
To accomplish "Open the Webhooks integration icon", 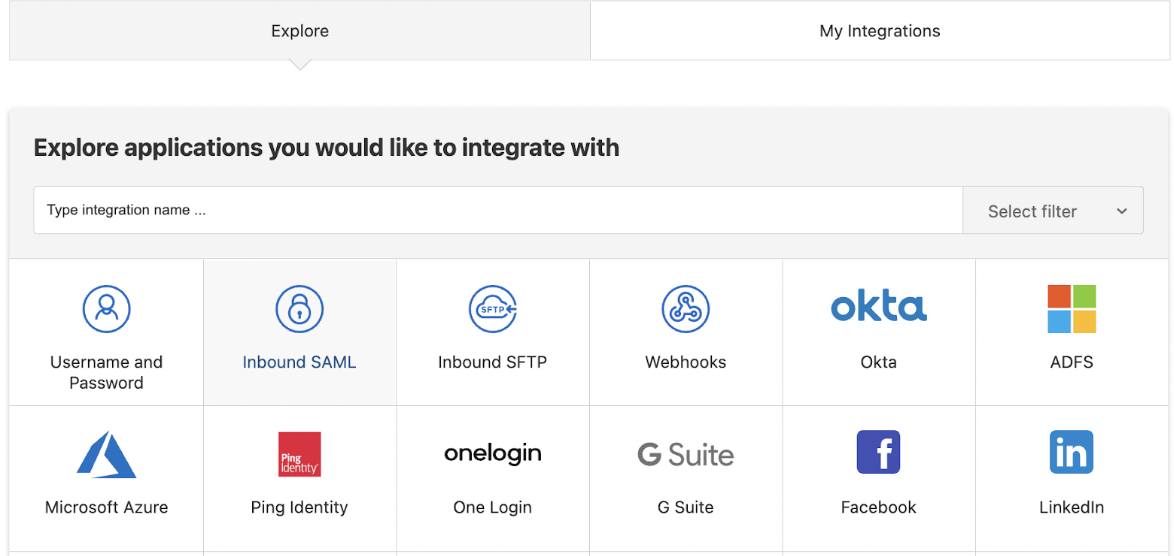I will coord(685,309).
